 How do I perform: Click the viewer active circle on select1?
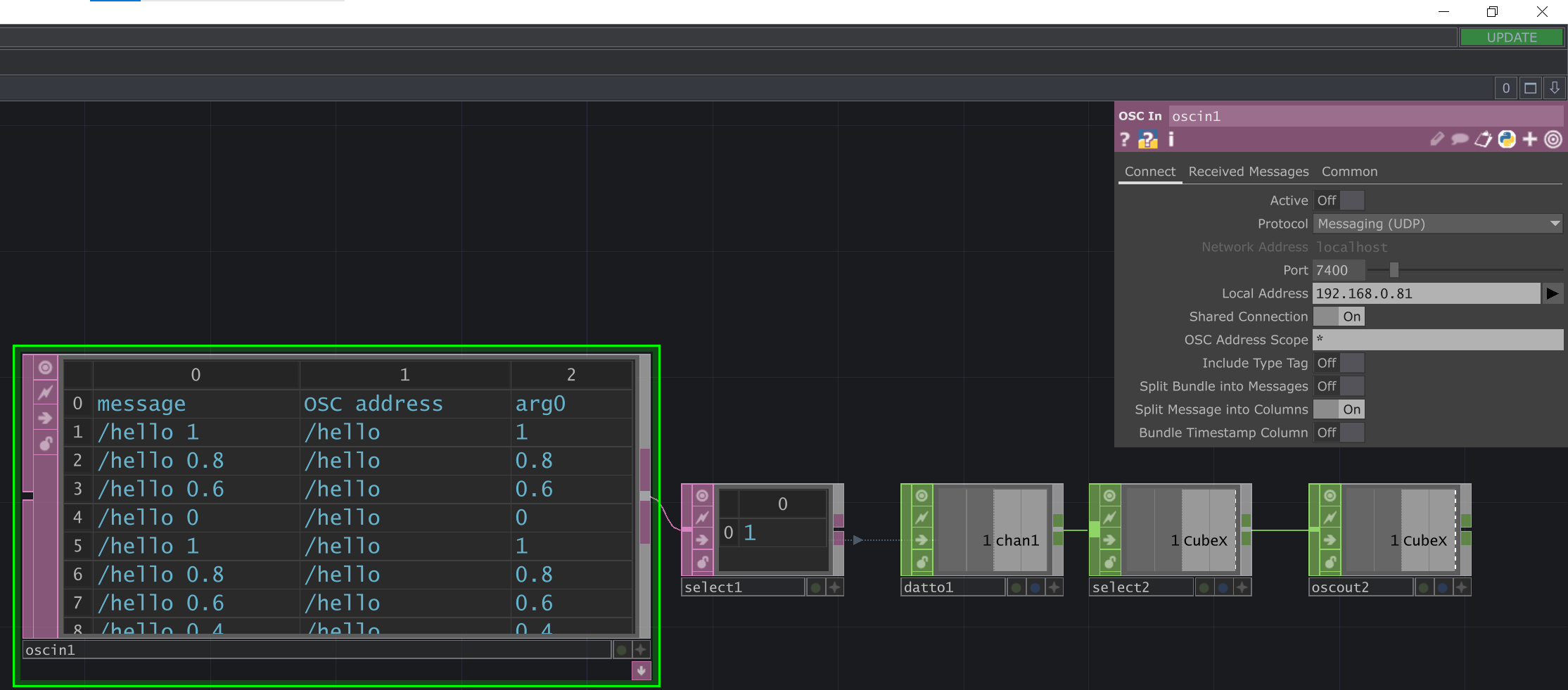(x=702, y=496)
